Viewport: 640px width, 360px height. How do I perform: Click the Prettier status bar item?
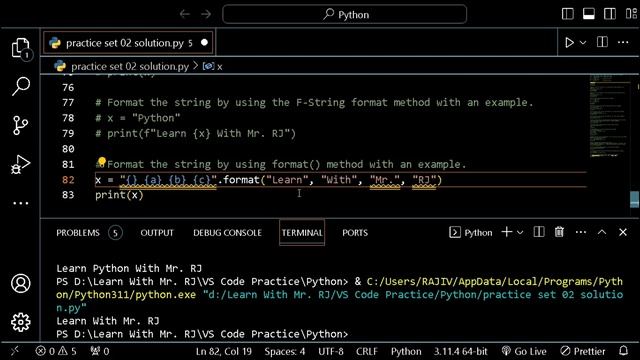tap(583, 351)
